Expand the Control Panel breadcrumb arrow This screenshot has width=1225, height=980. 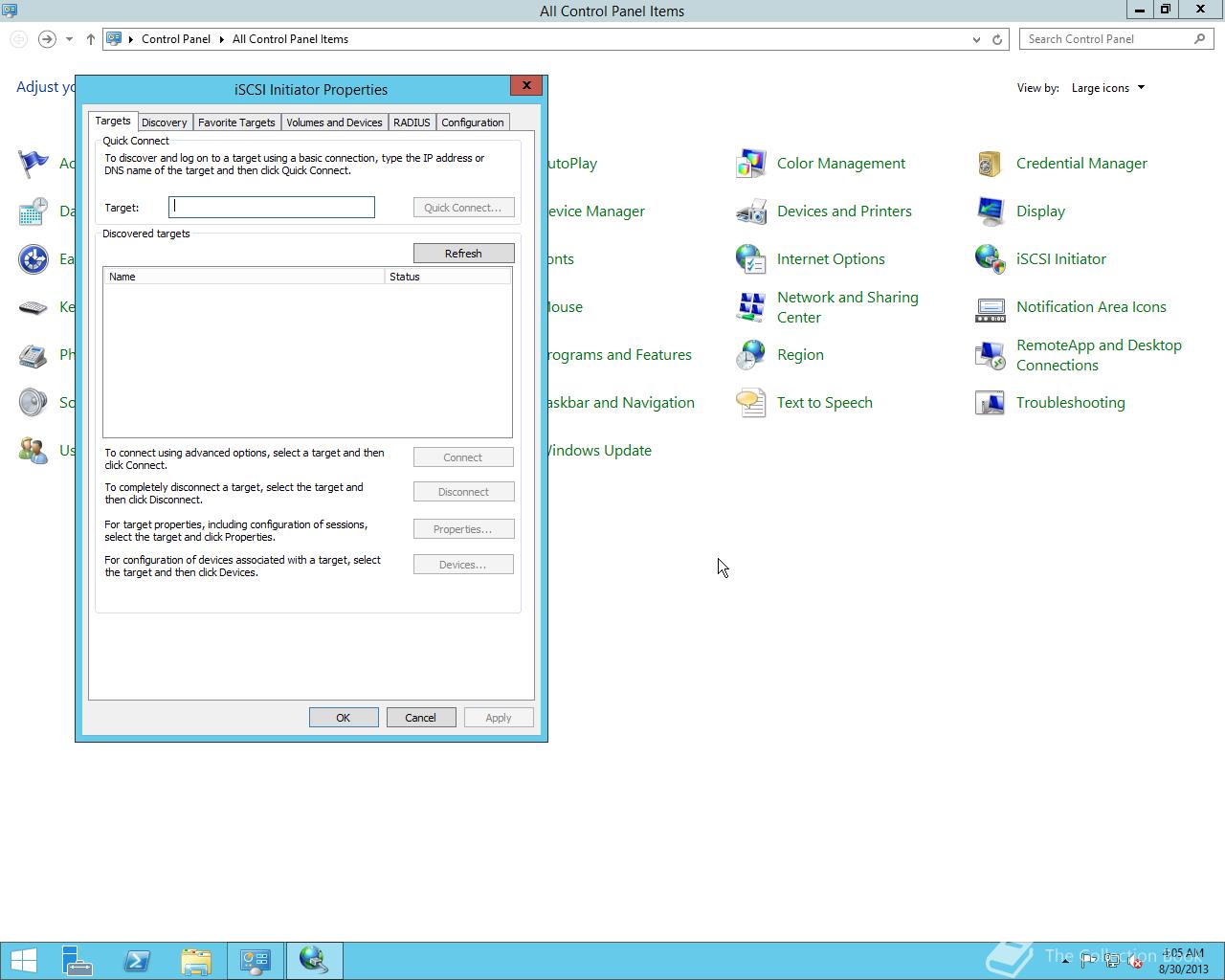tap(221, 39)
